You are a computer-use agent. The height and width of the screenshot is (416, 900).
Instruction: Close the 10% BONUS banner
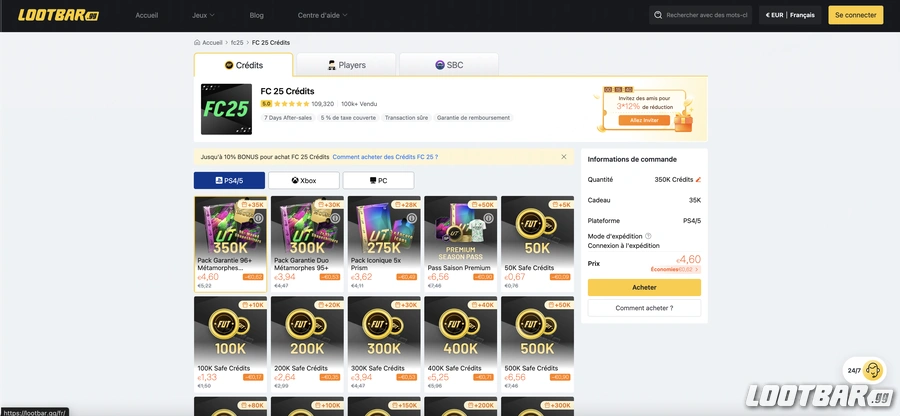click(x=564, y=157)
